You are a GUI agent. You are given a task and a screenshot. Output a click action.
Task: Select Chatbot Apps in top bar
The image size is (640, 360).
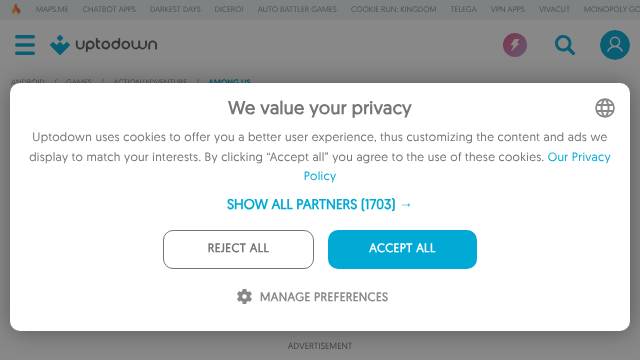[109, 9]
